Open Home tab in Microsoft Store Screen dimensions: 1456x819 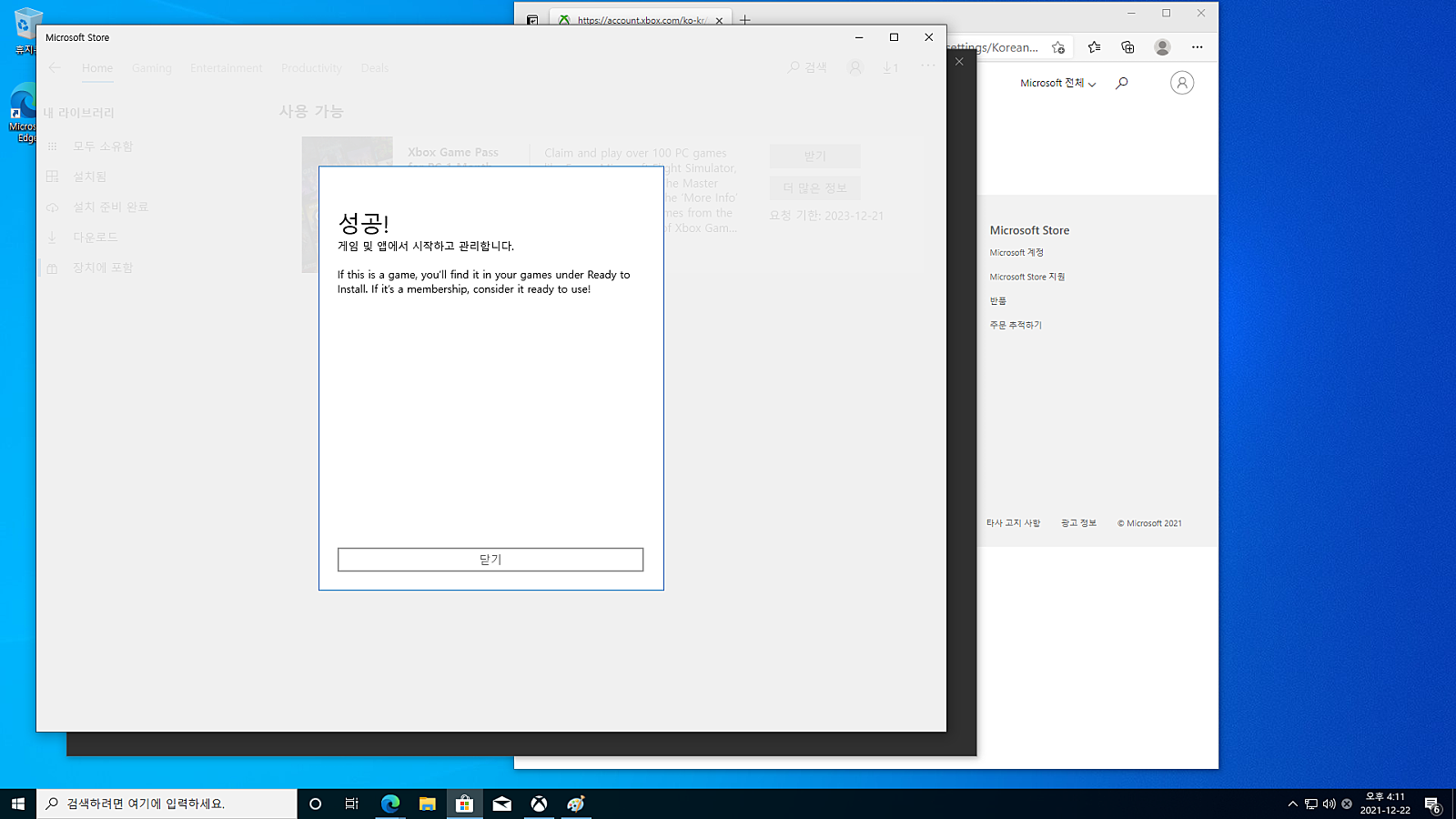point(97,68)
